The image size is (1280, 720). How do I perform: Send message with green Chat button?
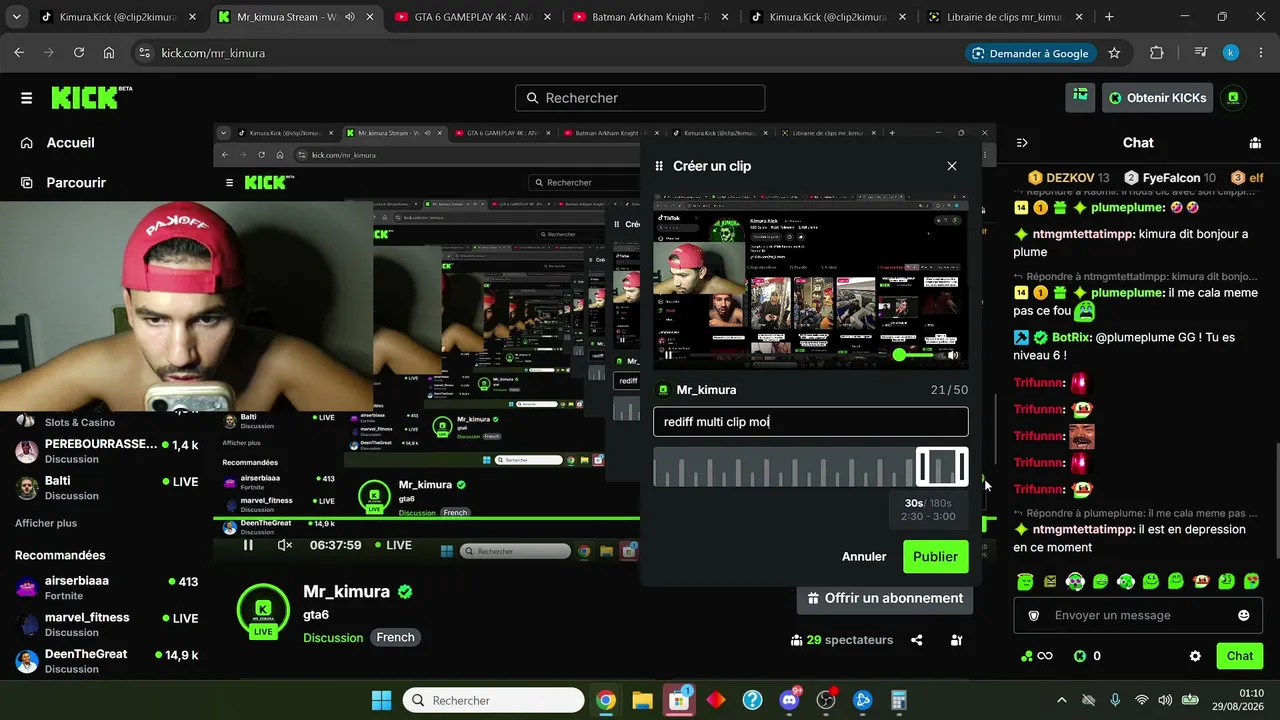(x=1240, y=656)
